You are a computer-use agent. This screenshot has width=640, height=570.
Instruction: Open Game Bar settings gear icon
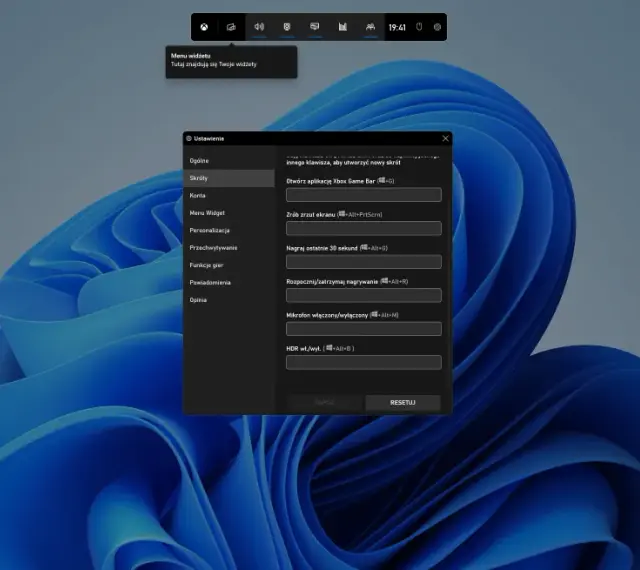pyautogui.click(x=437, y=27)
